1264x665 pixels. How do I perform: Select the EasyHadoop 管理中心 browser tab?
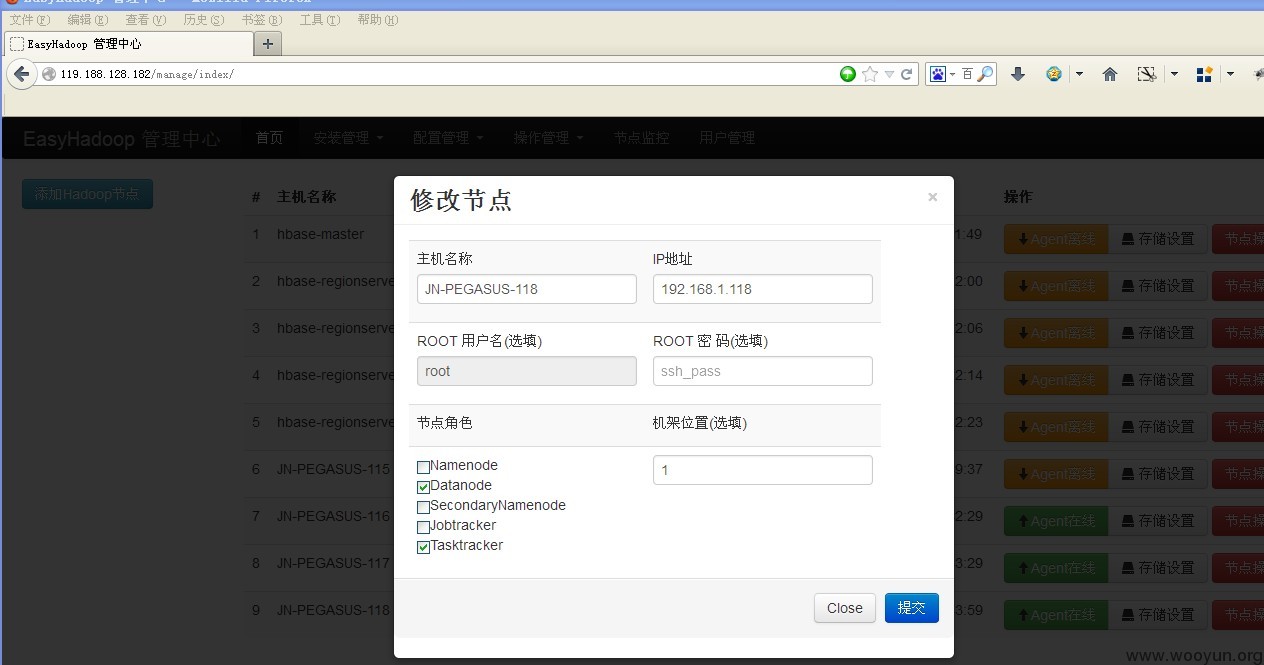pos(129,44)
